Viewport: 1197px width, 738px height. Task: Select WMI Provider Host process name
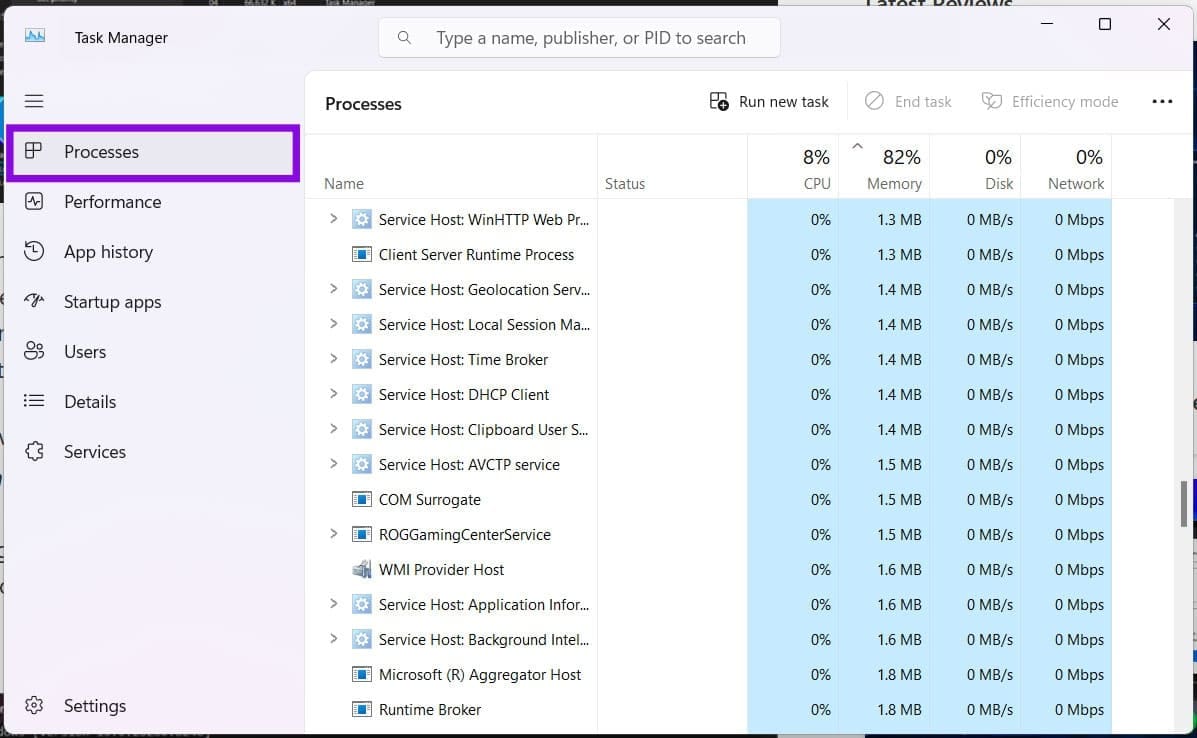point(441,570)
